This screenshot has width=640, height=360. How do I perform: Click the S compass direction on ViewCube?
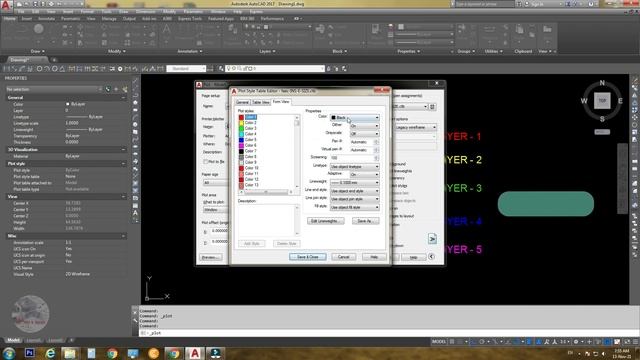click(x=602, y=119)
